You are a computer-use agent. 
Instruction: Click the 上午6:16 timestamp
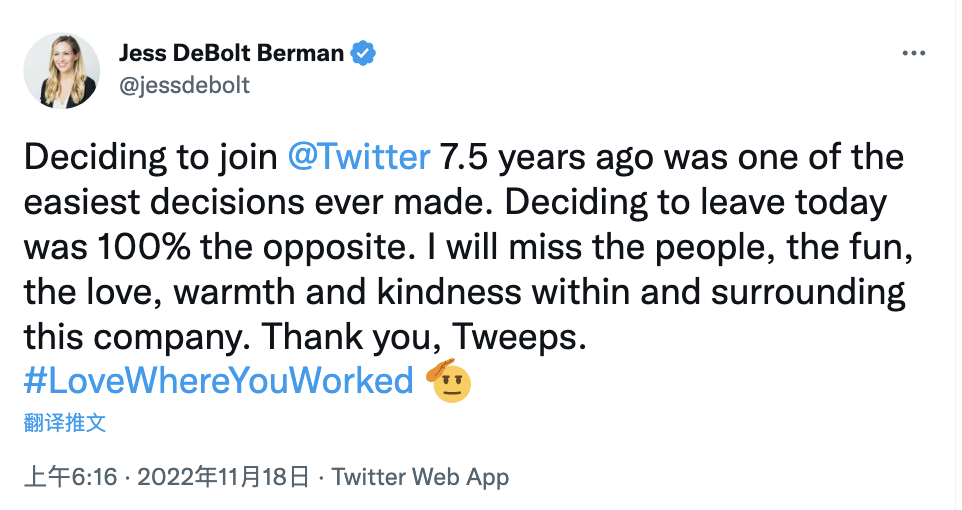(70, 477)
